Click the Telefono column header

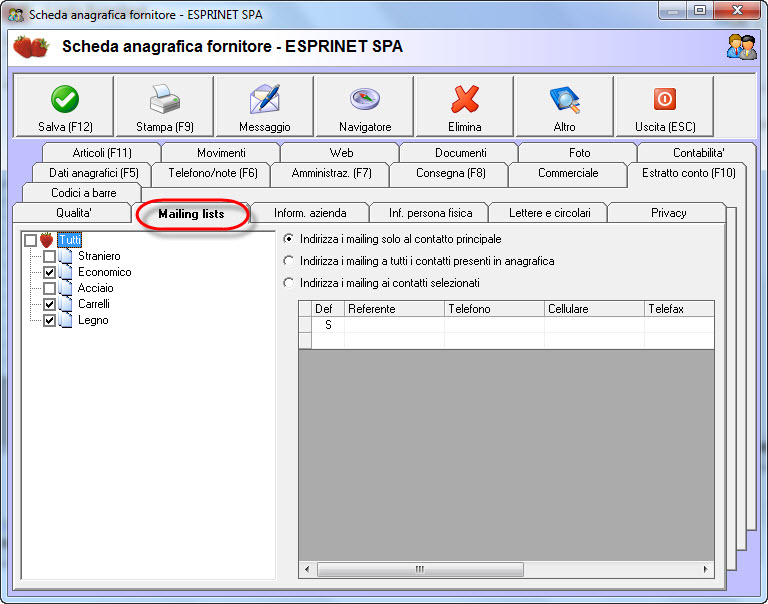pyautogui.click(x=494, y=309)
